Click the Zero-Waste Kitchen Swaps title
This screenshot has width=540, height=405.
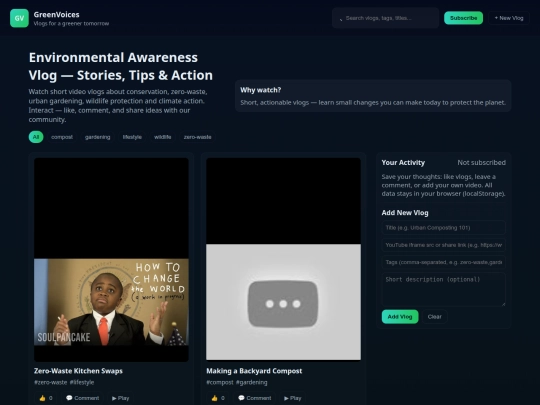click(78, 371)
